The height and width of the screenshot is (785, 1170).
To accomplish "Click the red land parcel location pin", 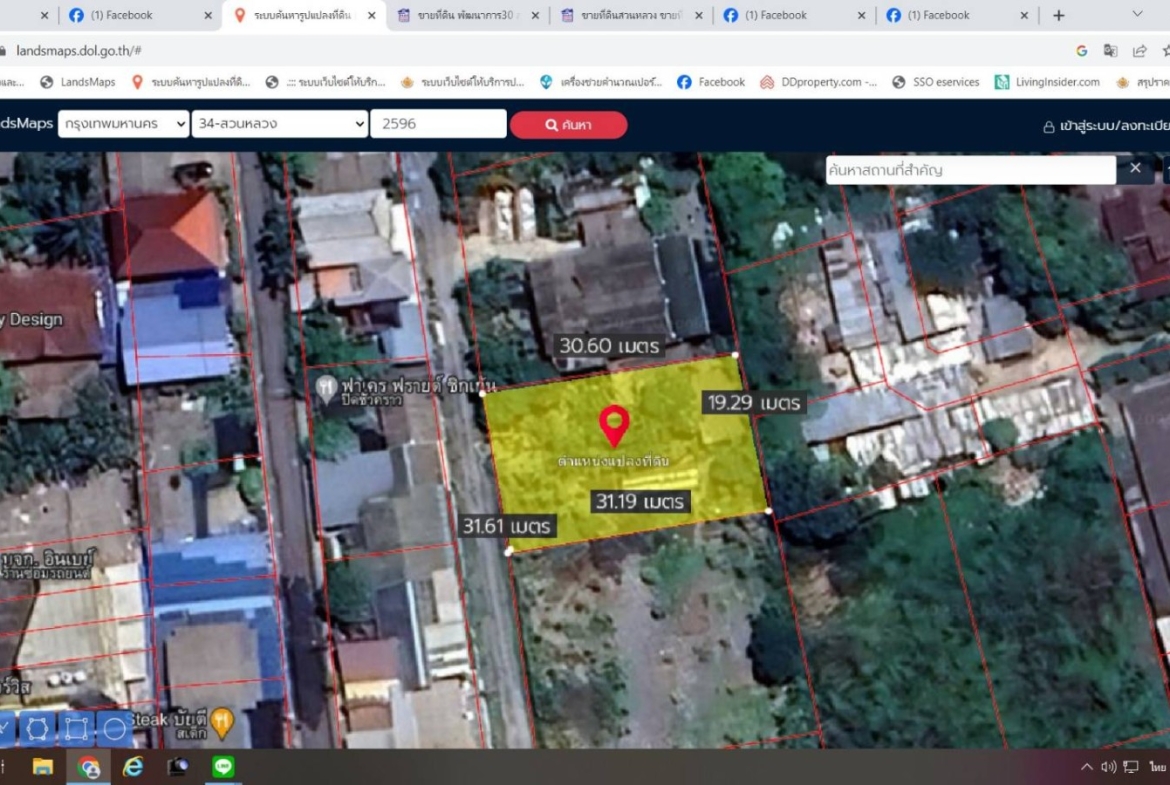I will click(x=614, y=425).
